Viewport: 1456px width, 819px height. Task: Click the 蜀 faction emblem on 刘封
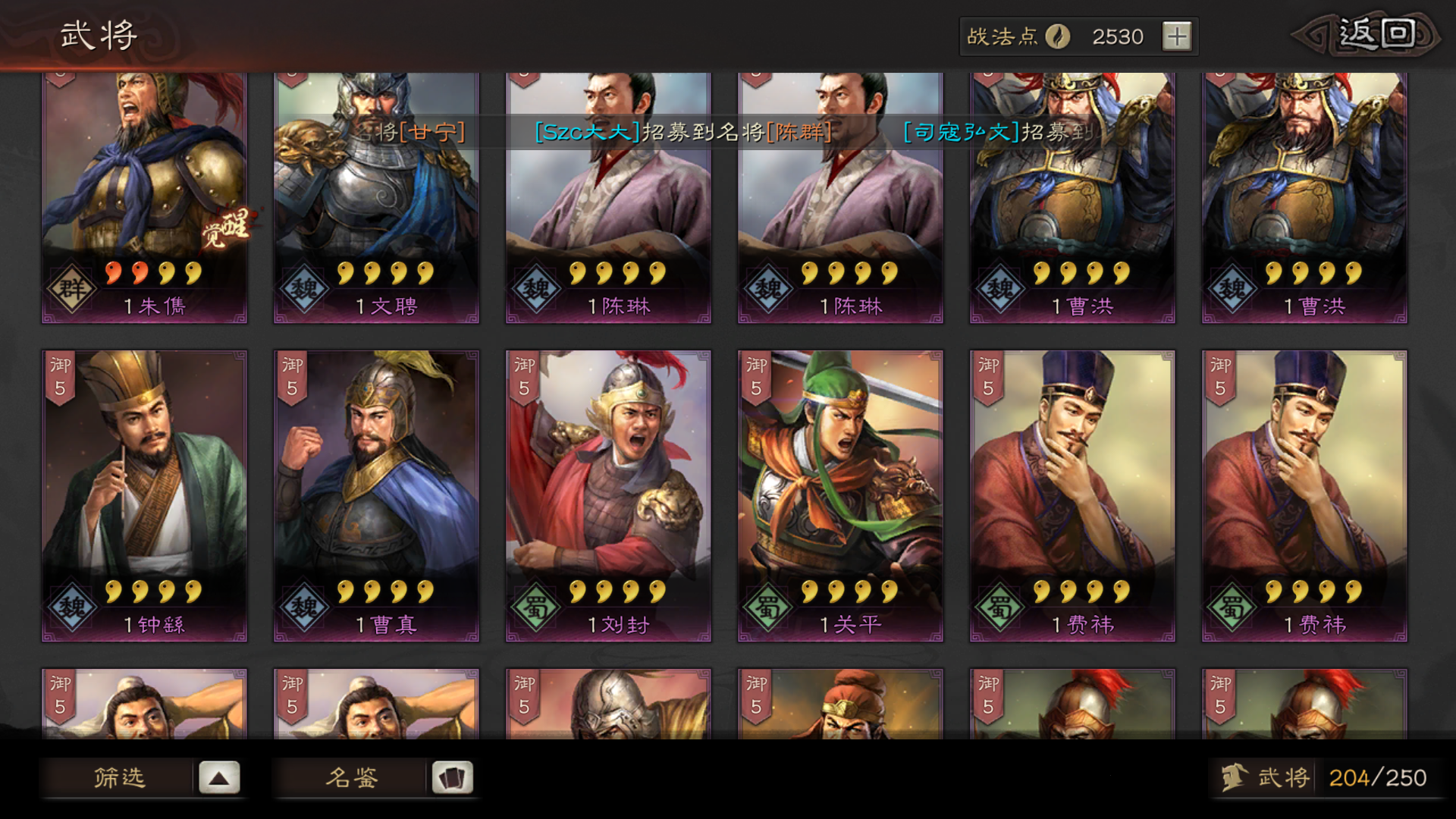(x=536, y=607)
